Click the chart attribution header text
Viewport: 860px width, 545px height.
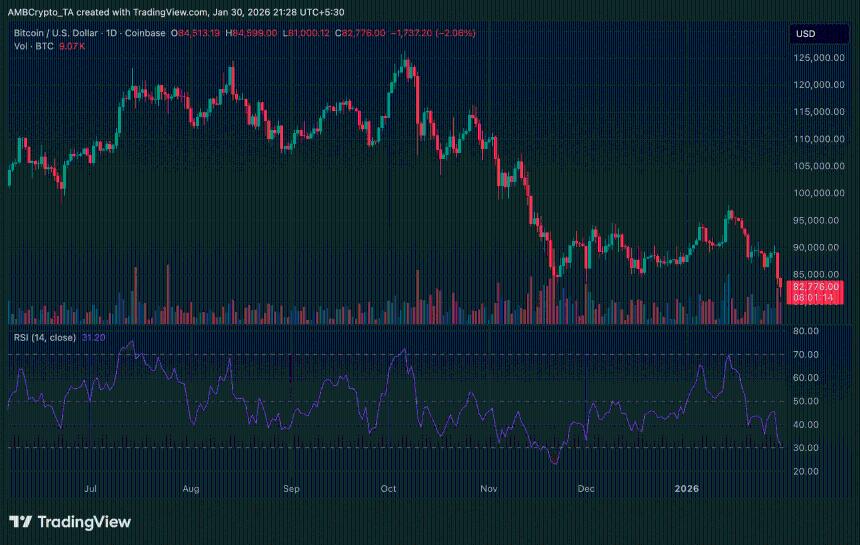coord(176,12)
